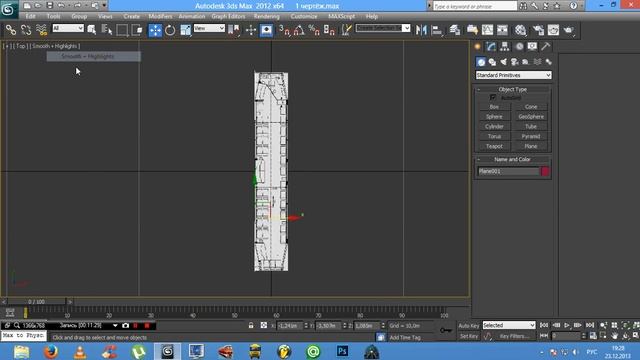Open the Render Setup icon
Viewport: 640px width, 360px height.
pyautogui.click(x=538, y=30)
